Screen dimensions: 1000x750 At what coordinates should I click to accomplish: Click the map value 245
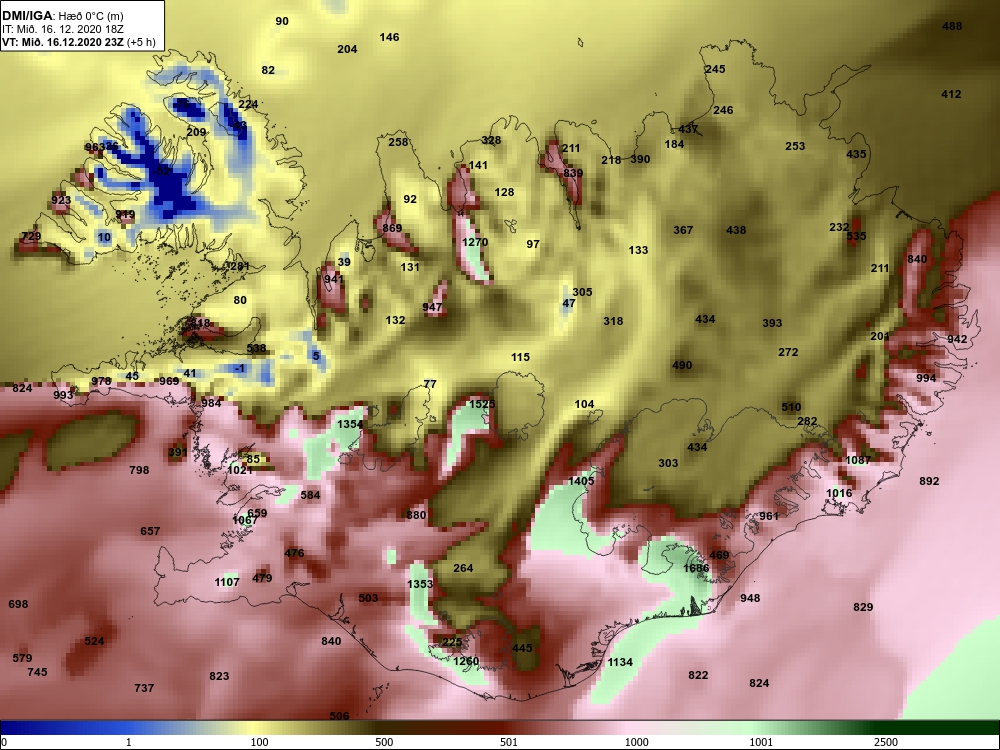715,69
